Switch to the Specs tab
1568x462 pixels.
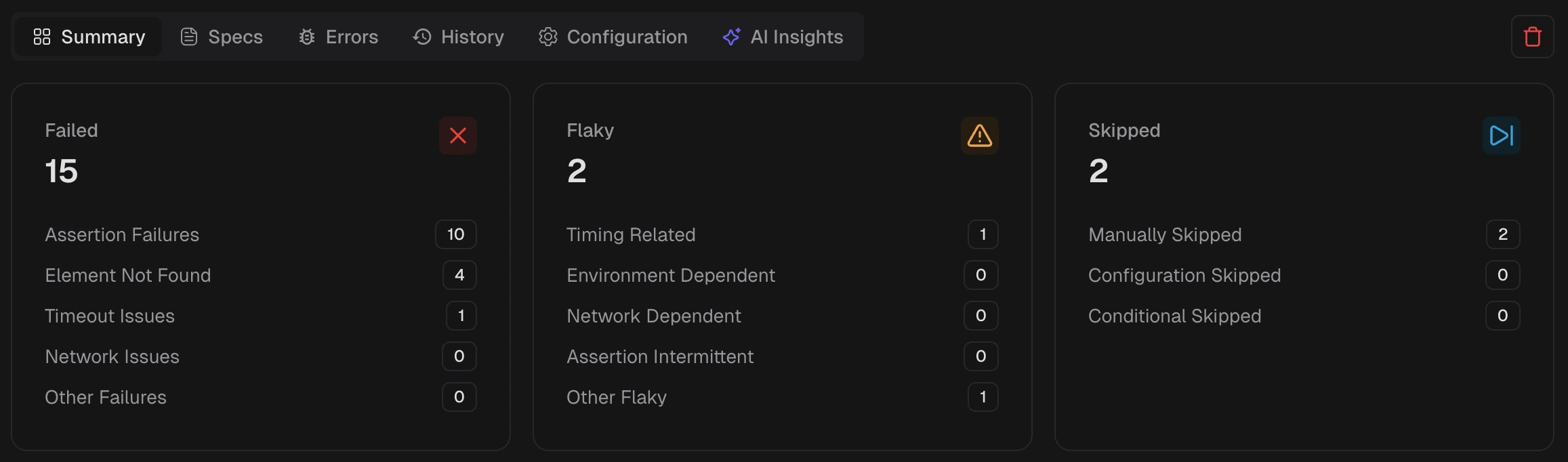coord(222,37)
